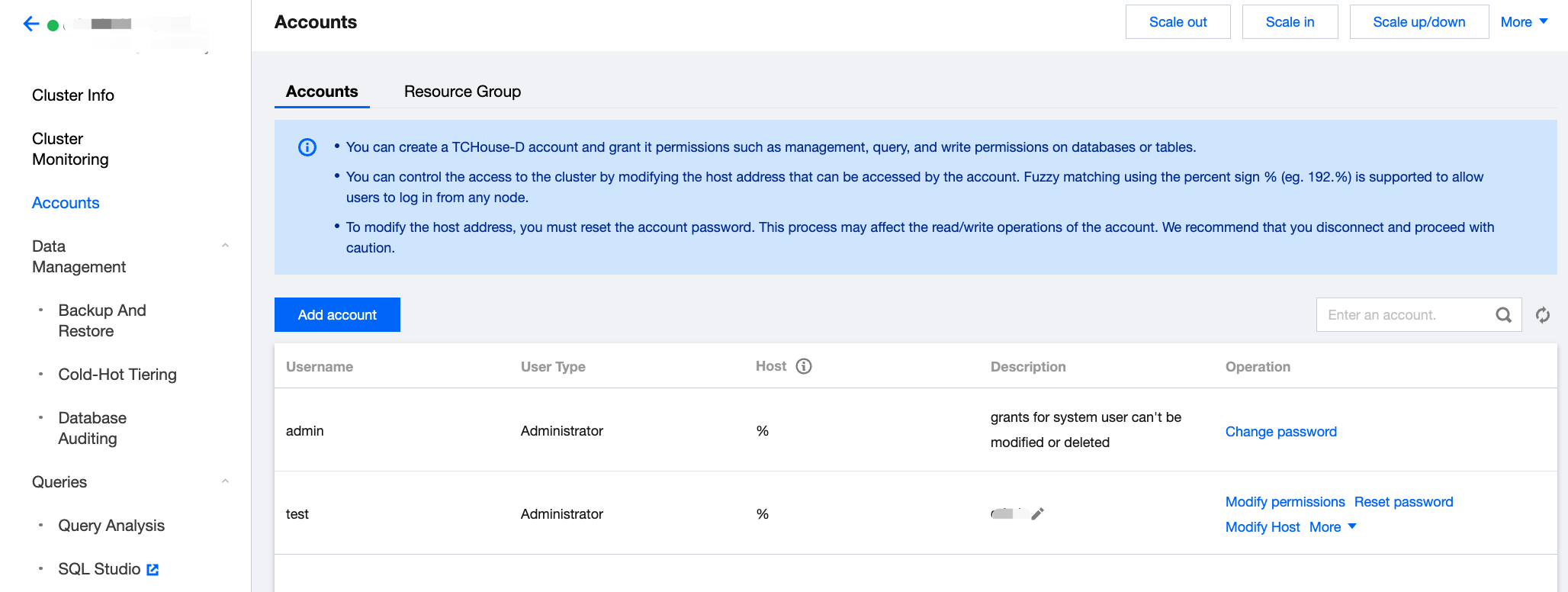This screenshot has width=1568, height=592.
Task: Focus the Enter an account search field
Action: (x=1403, y=315)
